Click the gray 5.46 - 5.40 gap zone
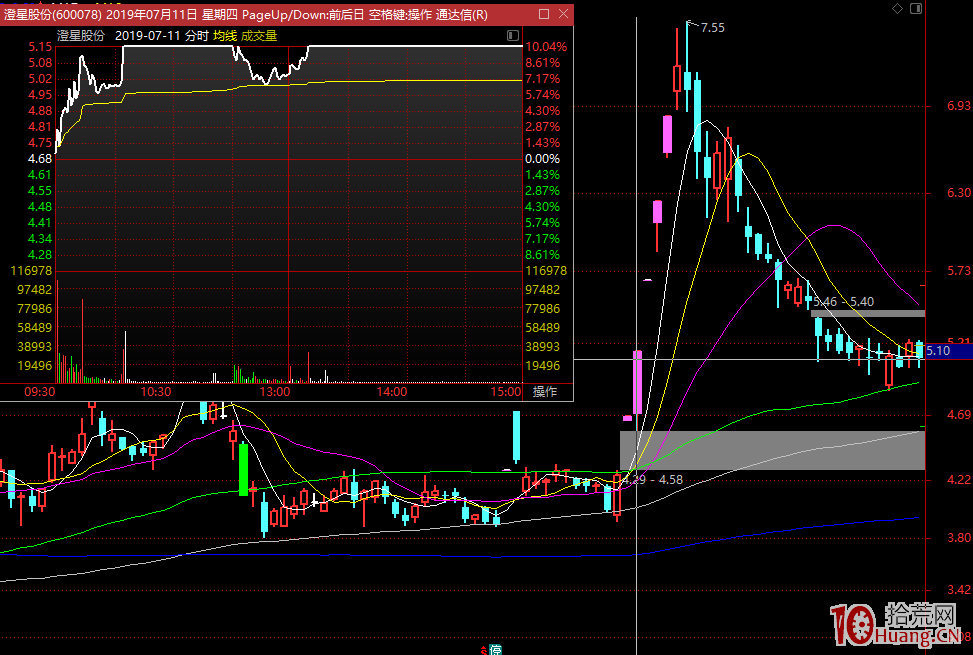The width and height of the screenshot is (973, 655). click(x=867, y=313)
